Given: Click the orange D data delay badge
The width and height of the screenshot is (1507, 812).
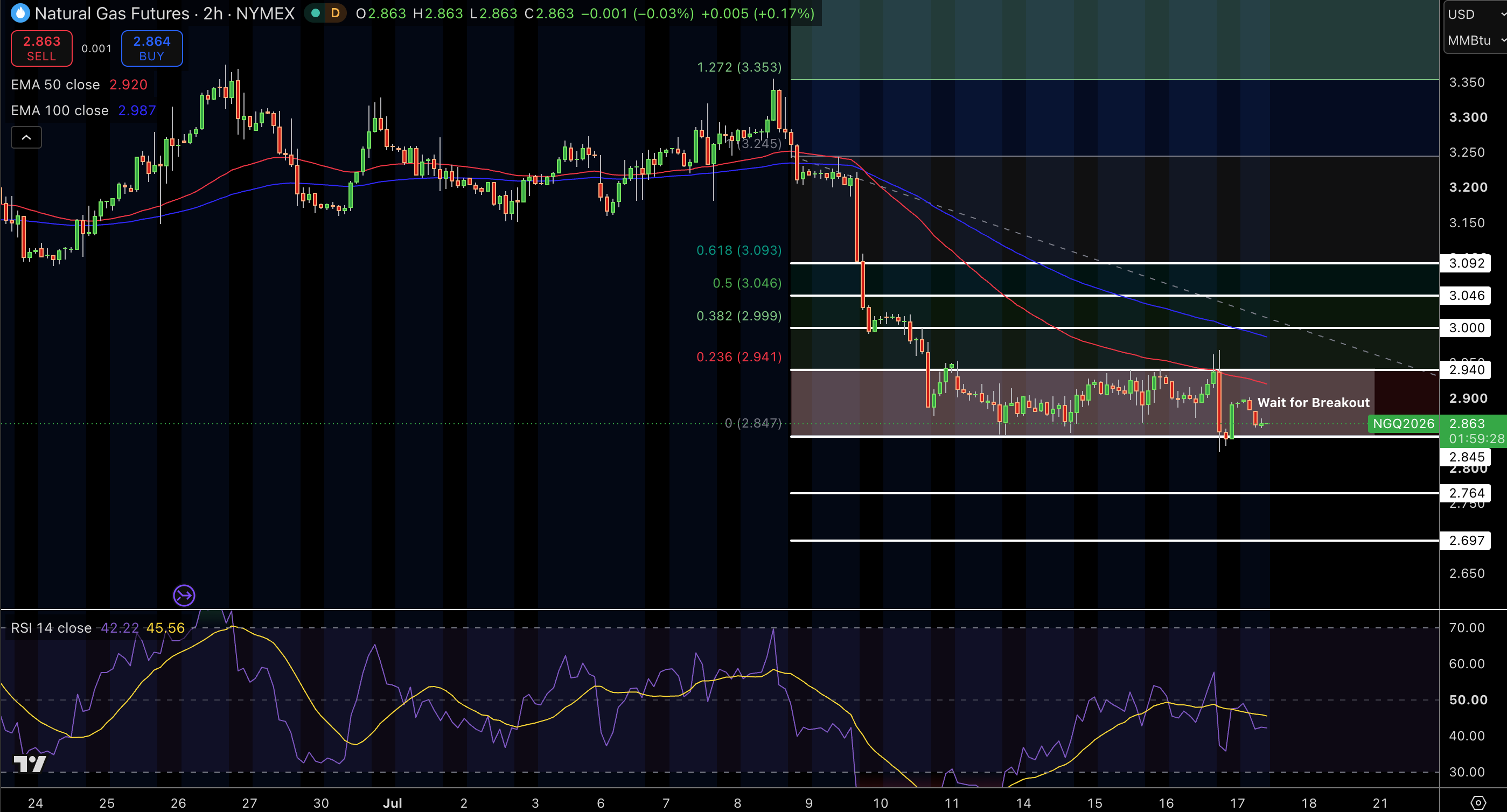Looking at the screenshot, I should click(x=335, y=13).
